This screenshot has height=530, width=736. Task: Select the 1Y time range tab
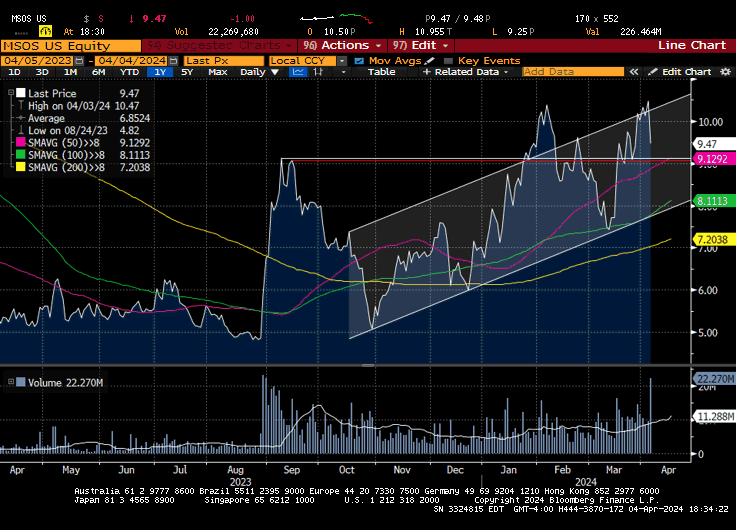(160, 72)
